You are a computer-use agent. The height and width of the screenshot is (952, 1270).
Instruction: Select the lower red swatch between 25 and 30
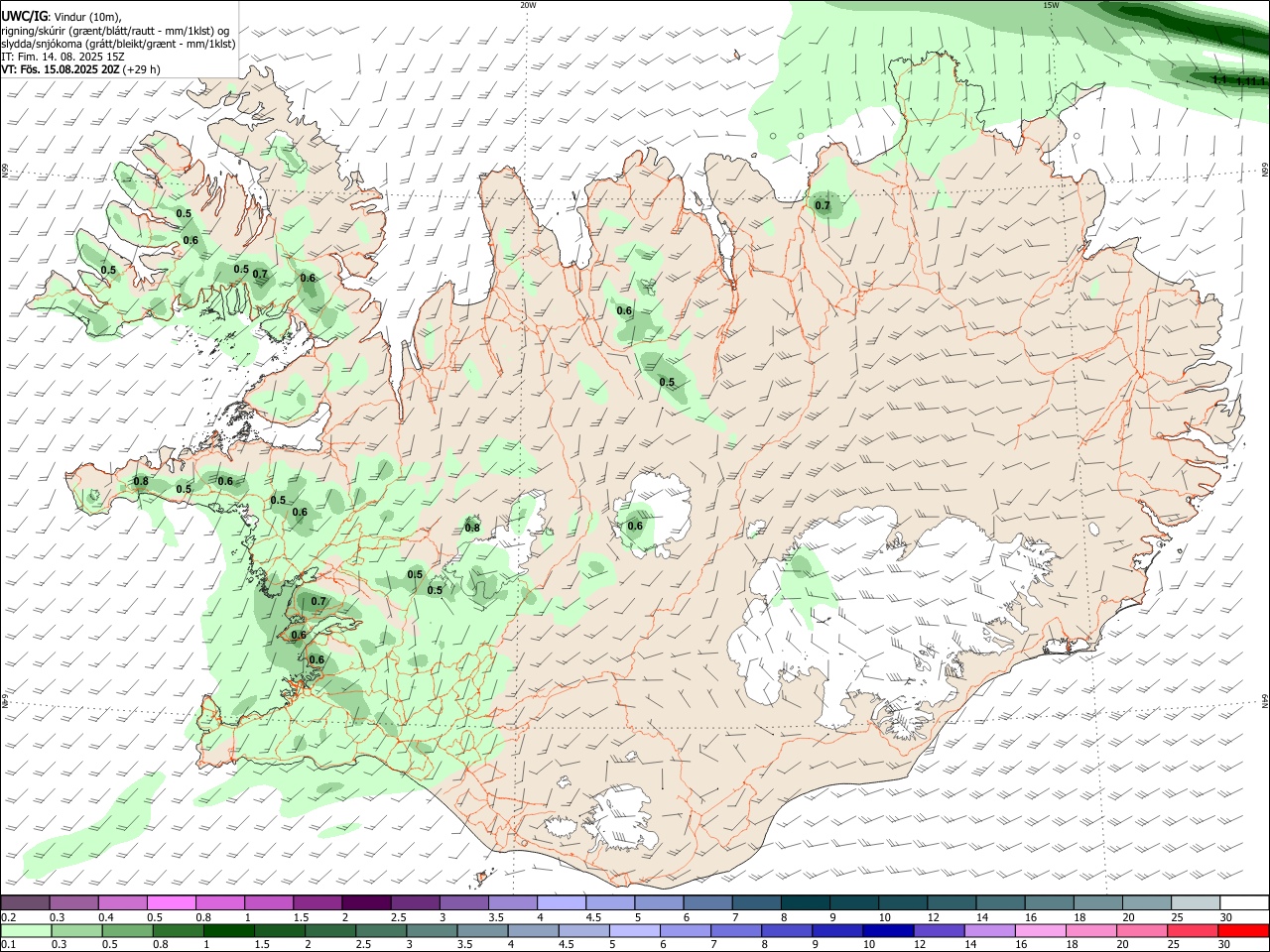(x=1192, y=931)
